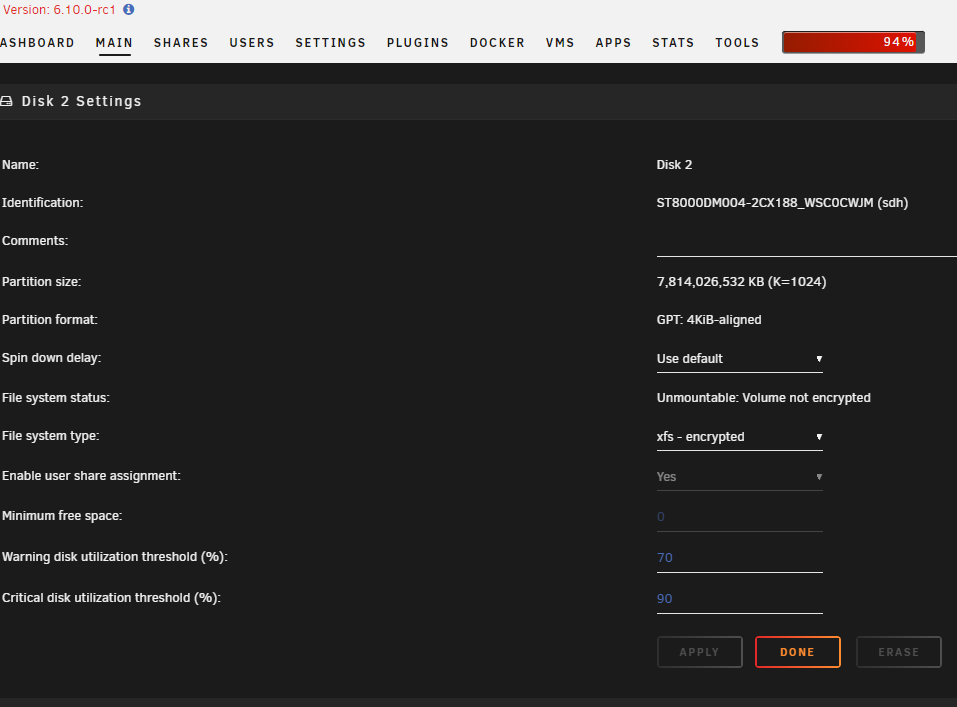Open the Dashboard tab
Screen dimensions: 957x707
click(37, 43)
